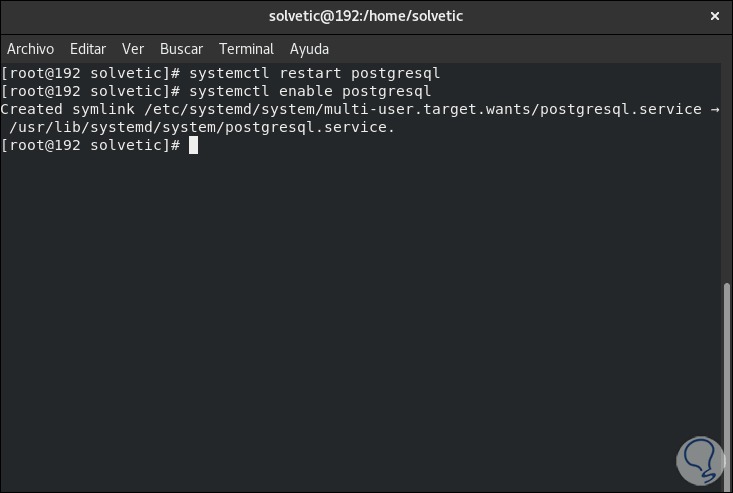733x493 pixels.
Task: Show the Terminal menu options
Action: [246, 49]
